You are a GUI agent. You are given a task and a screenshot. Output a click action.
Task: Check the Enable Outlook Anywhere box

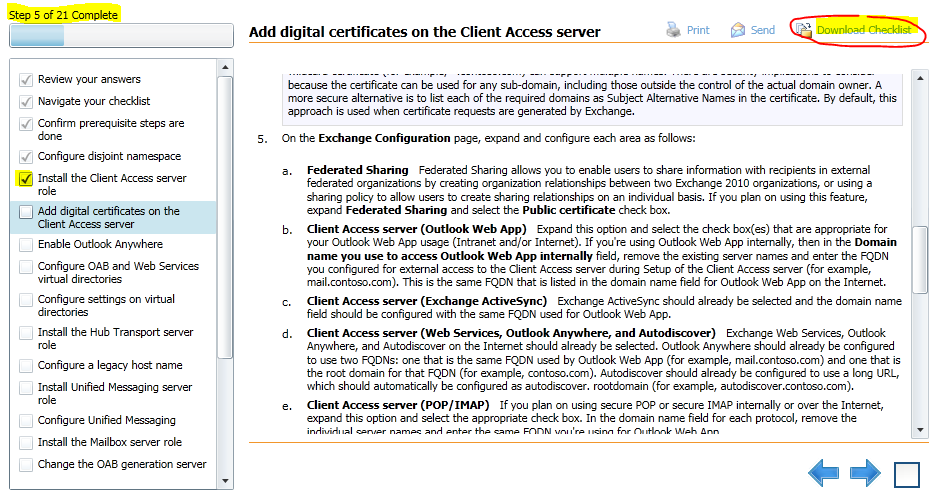[26, 245]
